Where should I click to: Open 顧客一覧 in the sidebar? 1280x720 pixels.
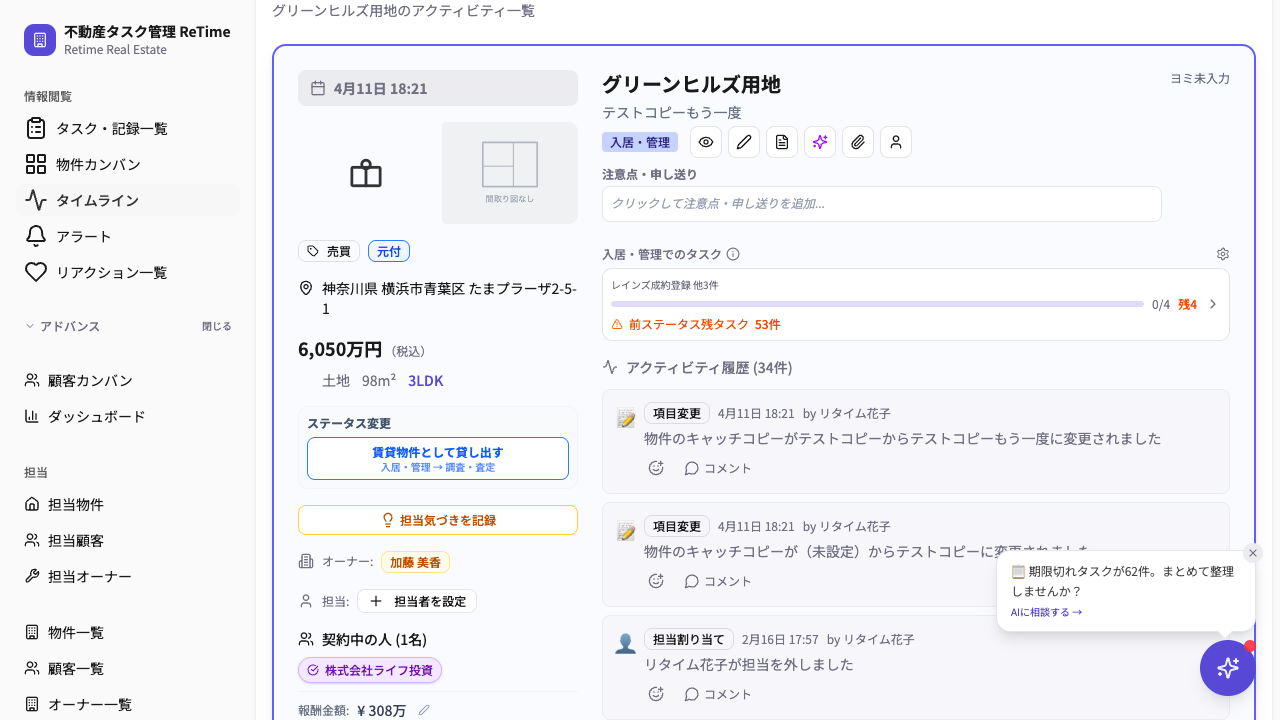[128, 668]
